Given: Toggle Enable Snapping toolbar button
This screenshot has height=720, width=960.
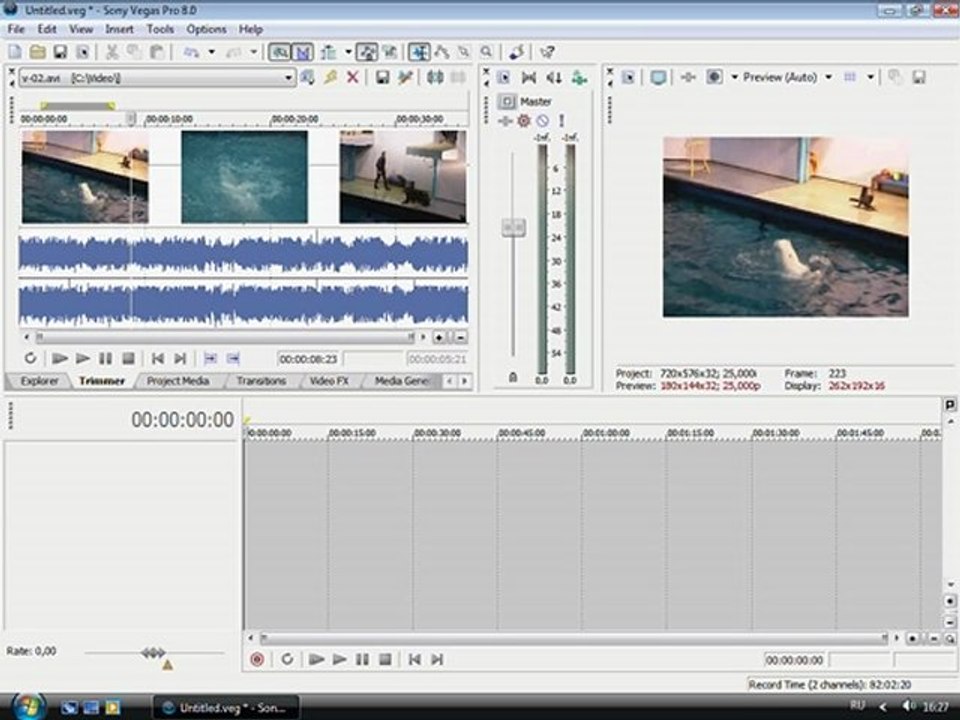Looking at the screenshot, I should pos(280,52).
